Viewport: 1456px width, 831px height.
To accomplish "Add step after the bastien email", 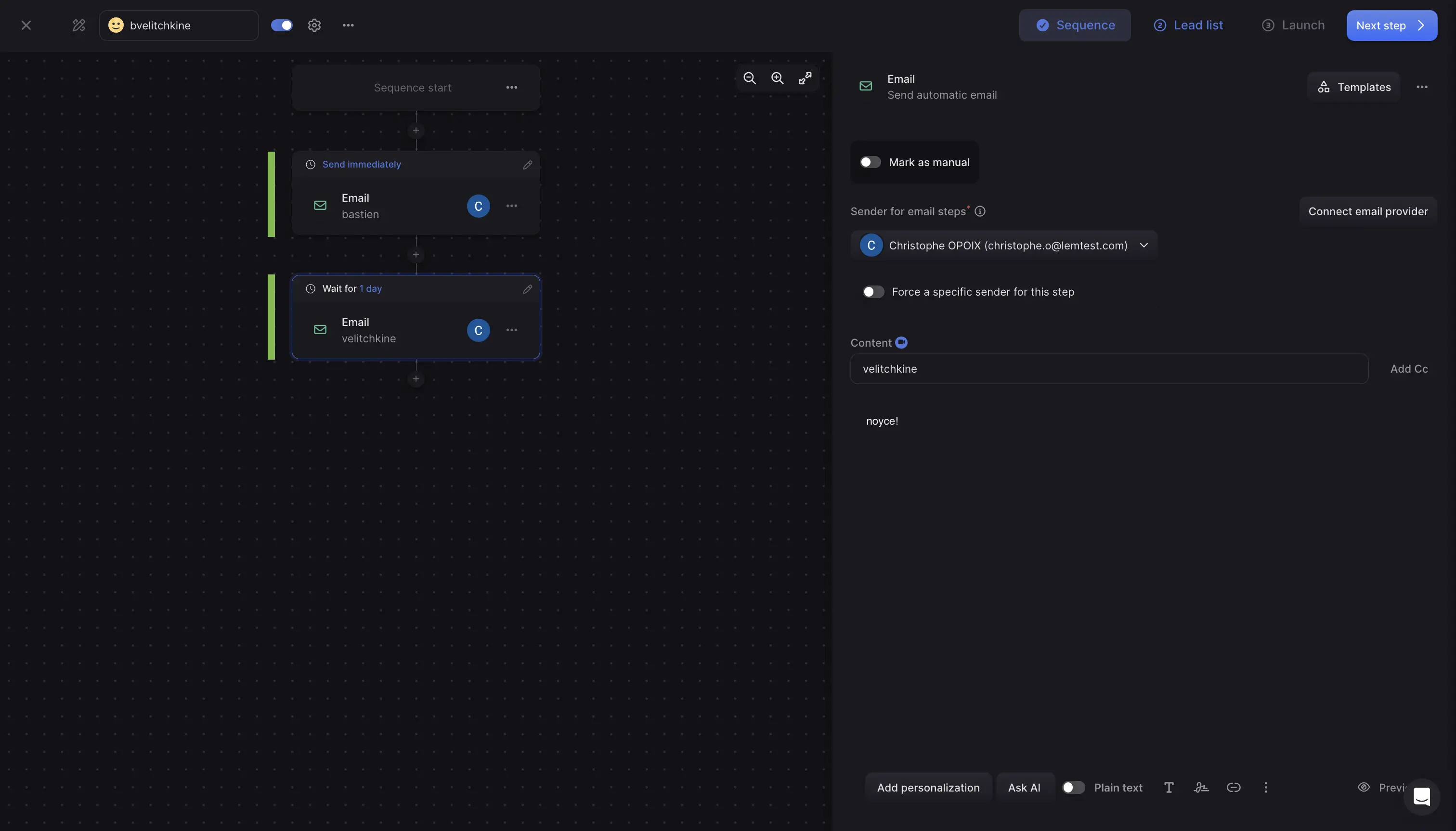I will point(416,255).
